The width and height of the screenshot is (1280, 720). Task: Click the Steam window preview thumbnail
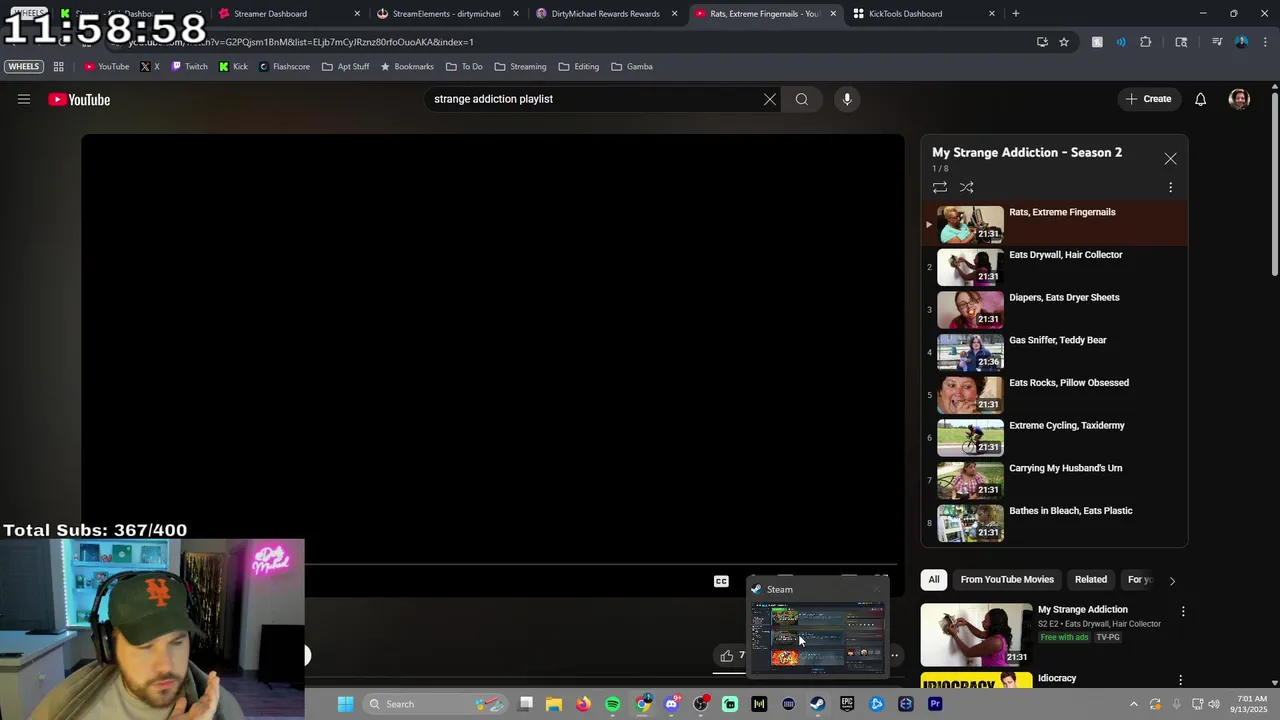tap(817, 636)
